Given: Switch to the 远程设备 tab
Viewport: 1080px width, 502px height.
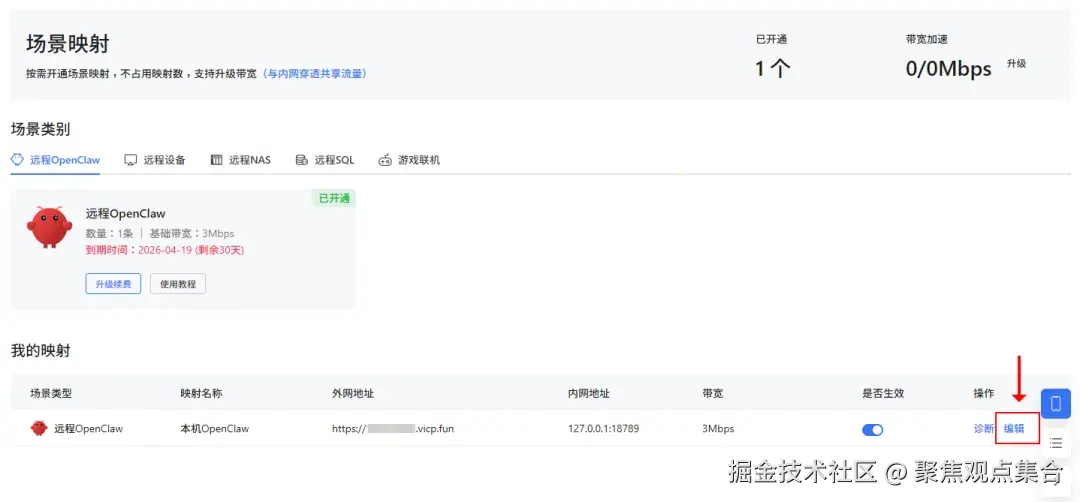Looking at the screenshot, I should click(x=155, y=160).
